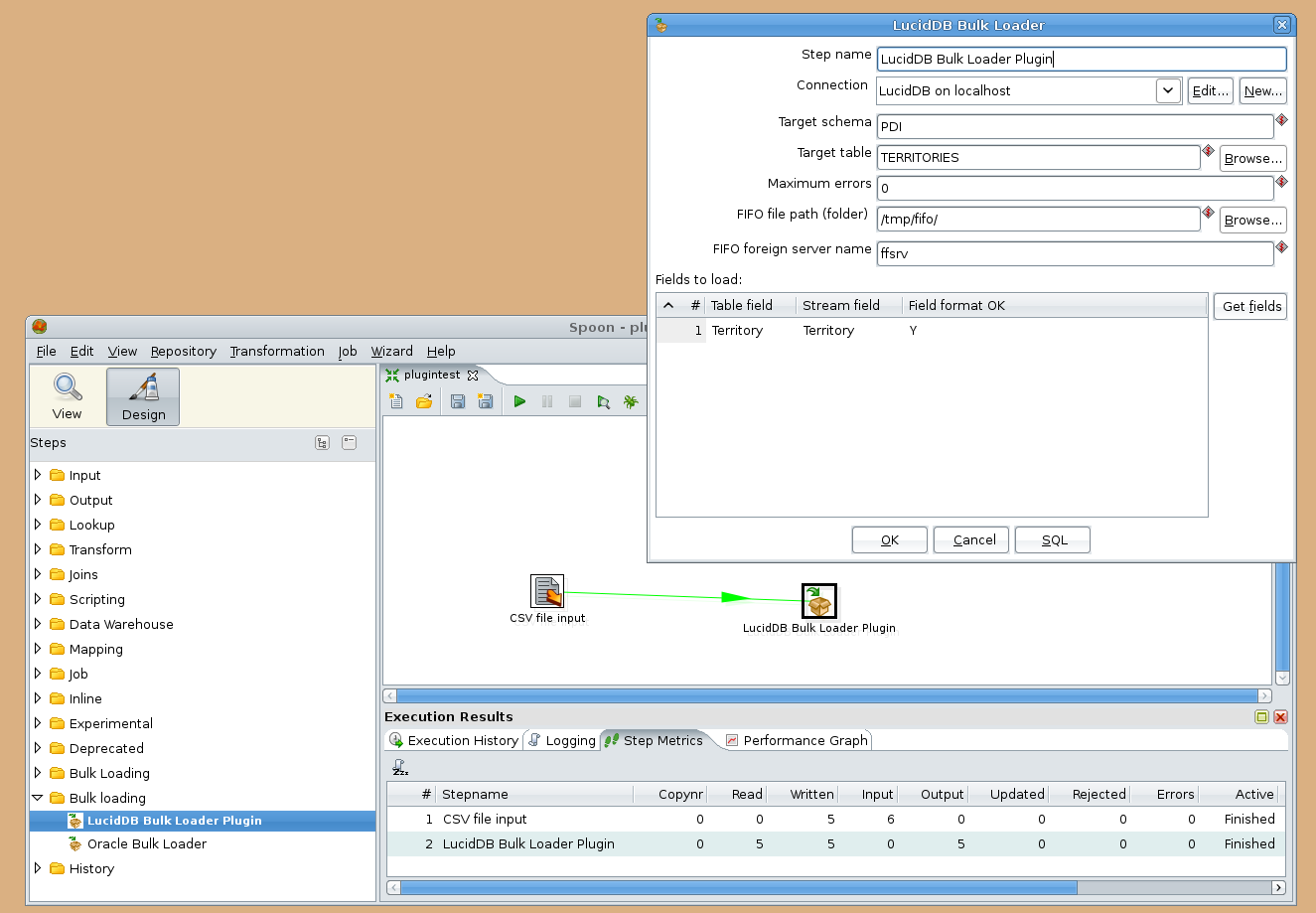Click the FIFO foreign server name field
This screenshot has width=1316, height=913.
[x=1076, y=253]
